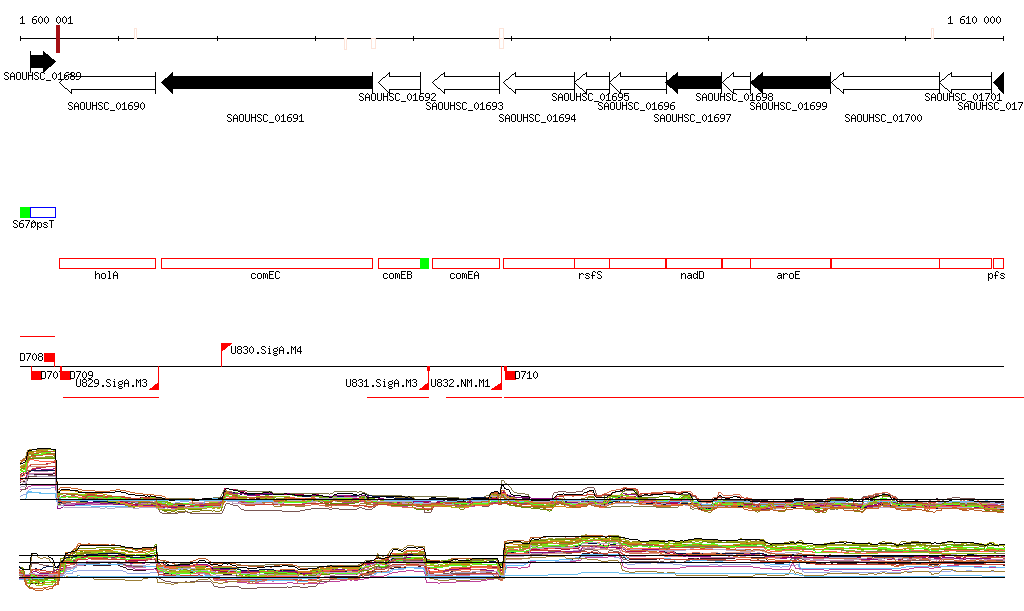This screenshot has height=611, width=1024.
Task: Select the green box beside comEB
Action: [424, 264]
